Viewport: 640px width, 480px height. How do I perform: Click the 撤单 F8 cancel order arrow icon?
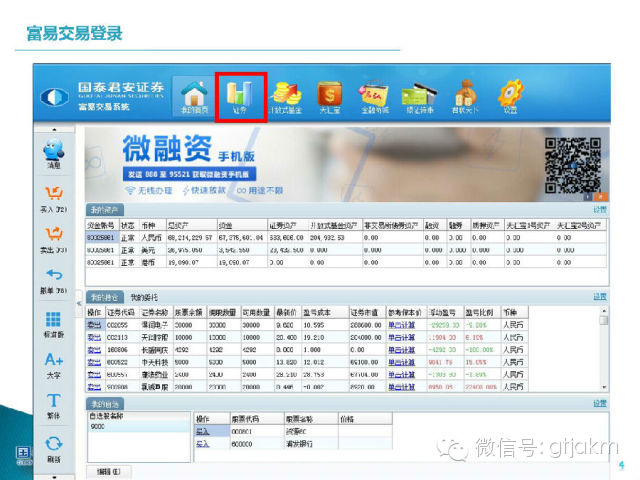[54, 281]
